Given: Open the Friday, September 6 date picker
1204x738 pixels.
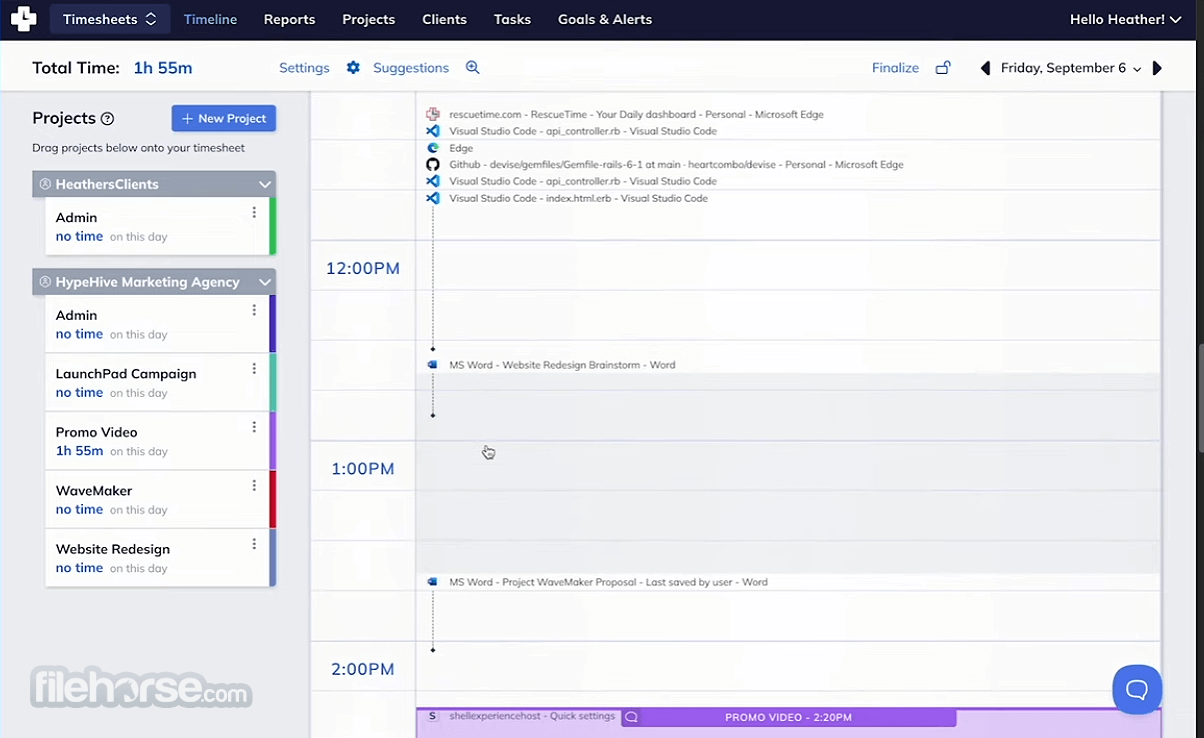Looking at the screenshot, I should click(1071, 68).
